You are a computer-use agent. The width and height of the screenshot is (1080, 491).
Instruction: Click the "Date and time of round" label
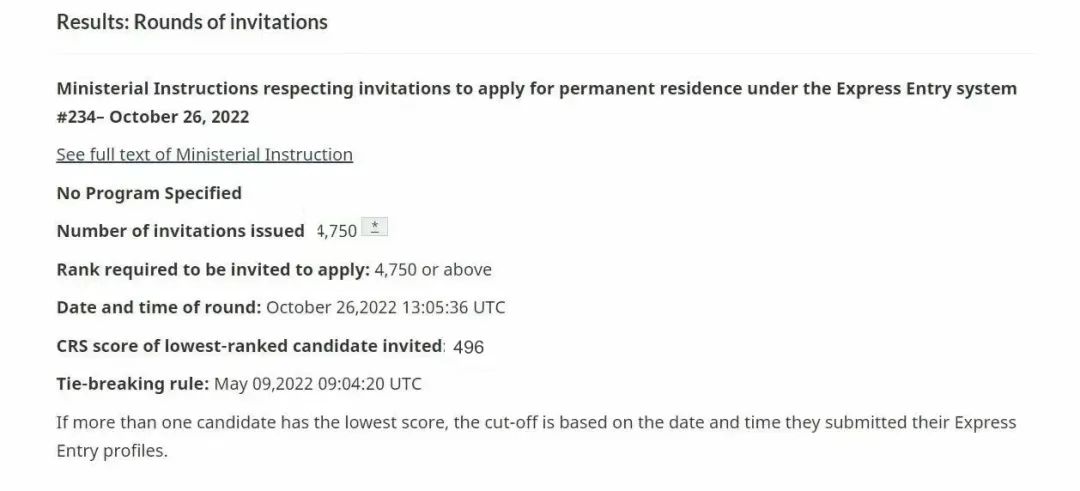[159, 307]
